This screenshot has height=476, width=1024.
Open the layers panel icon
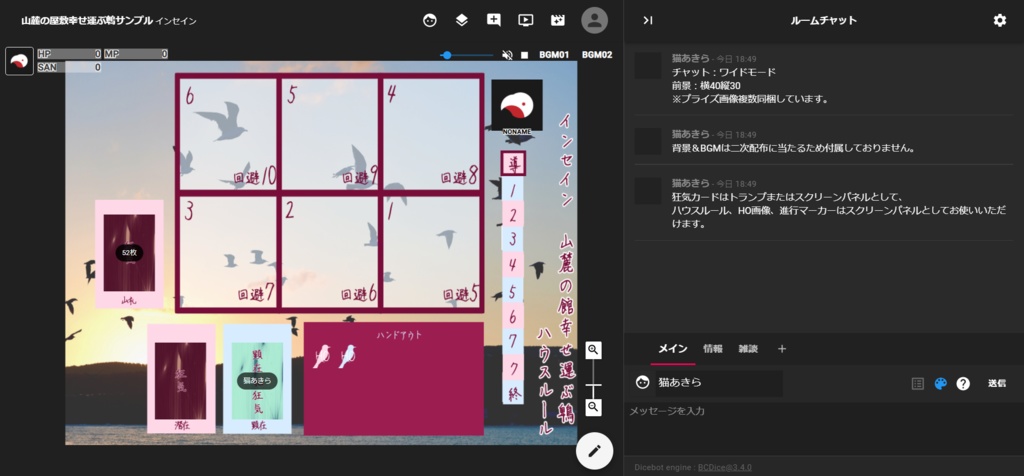coord(462,20)
